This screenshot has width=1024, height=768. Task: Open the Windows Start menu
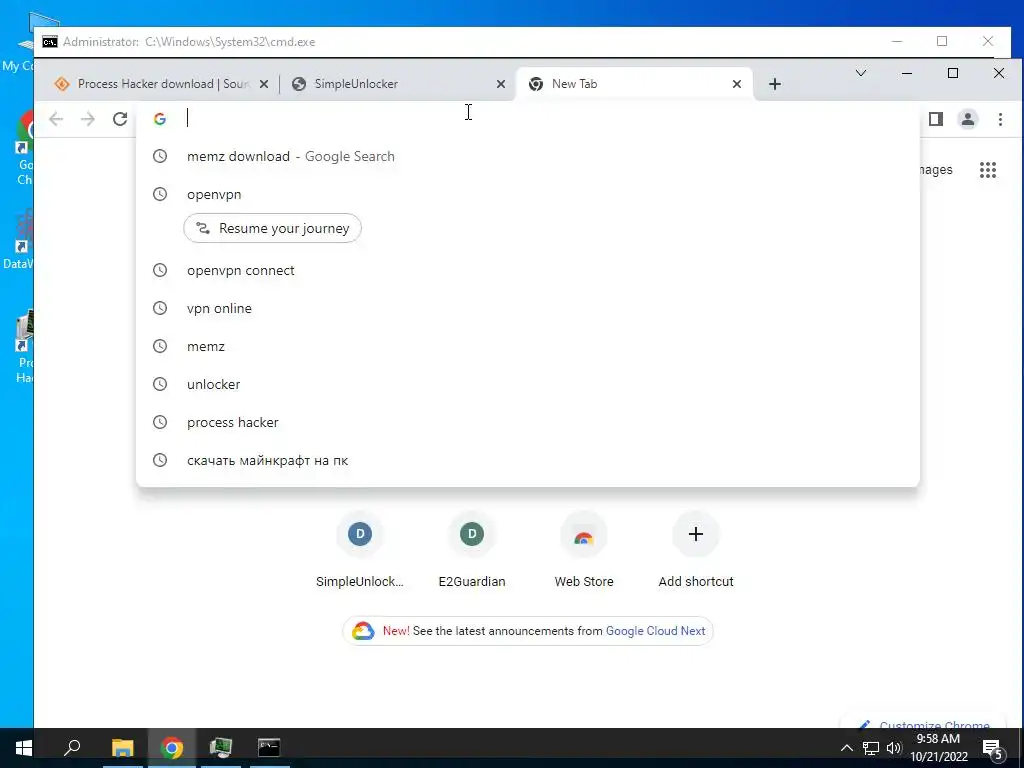pos(24,748)
